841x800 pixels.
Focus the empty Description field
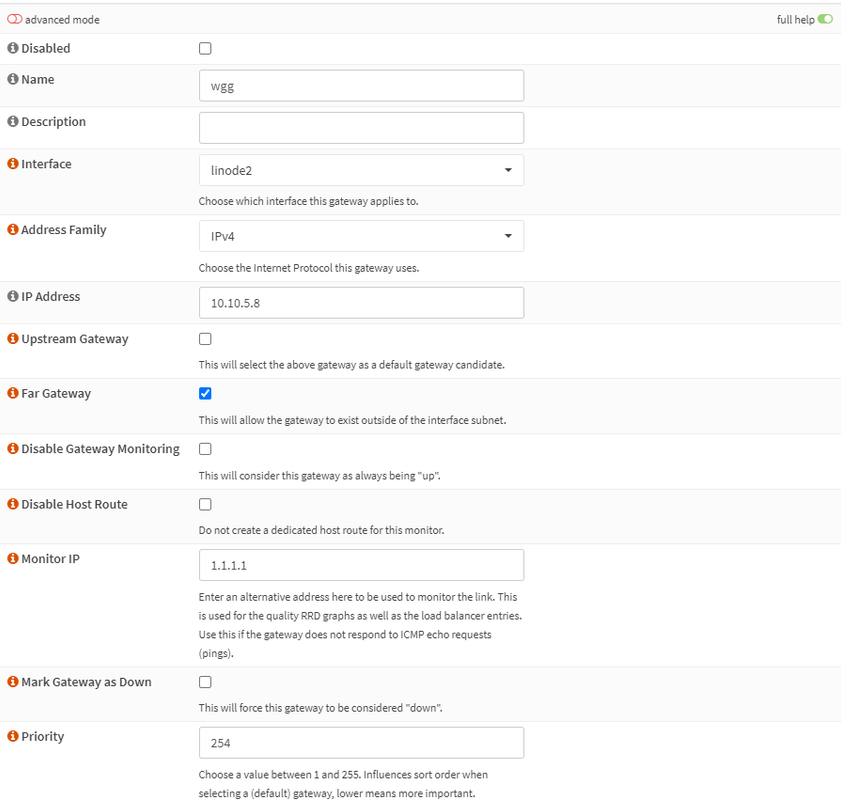(x=362, y=128)
